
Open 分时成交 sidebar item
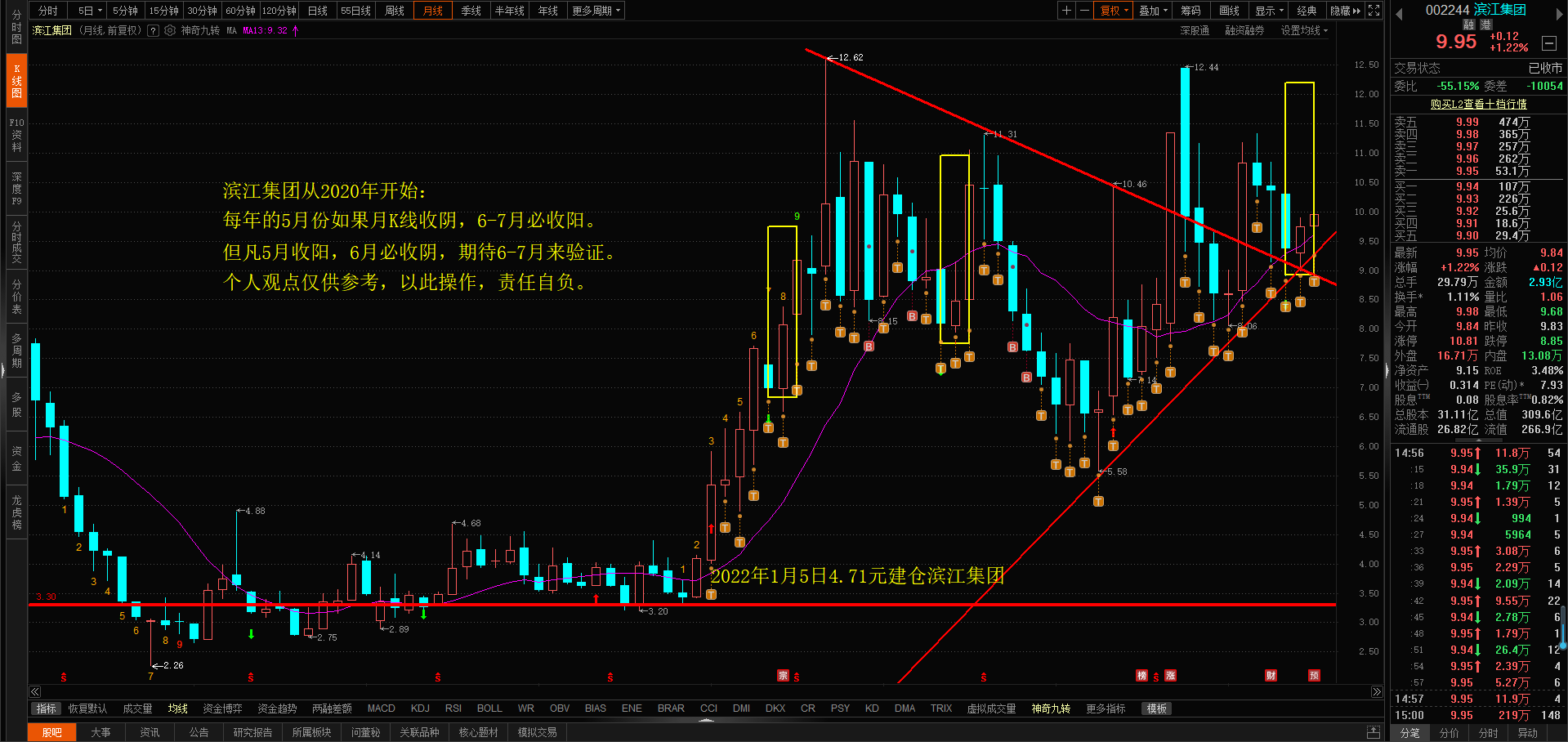[16, 242]
